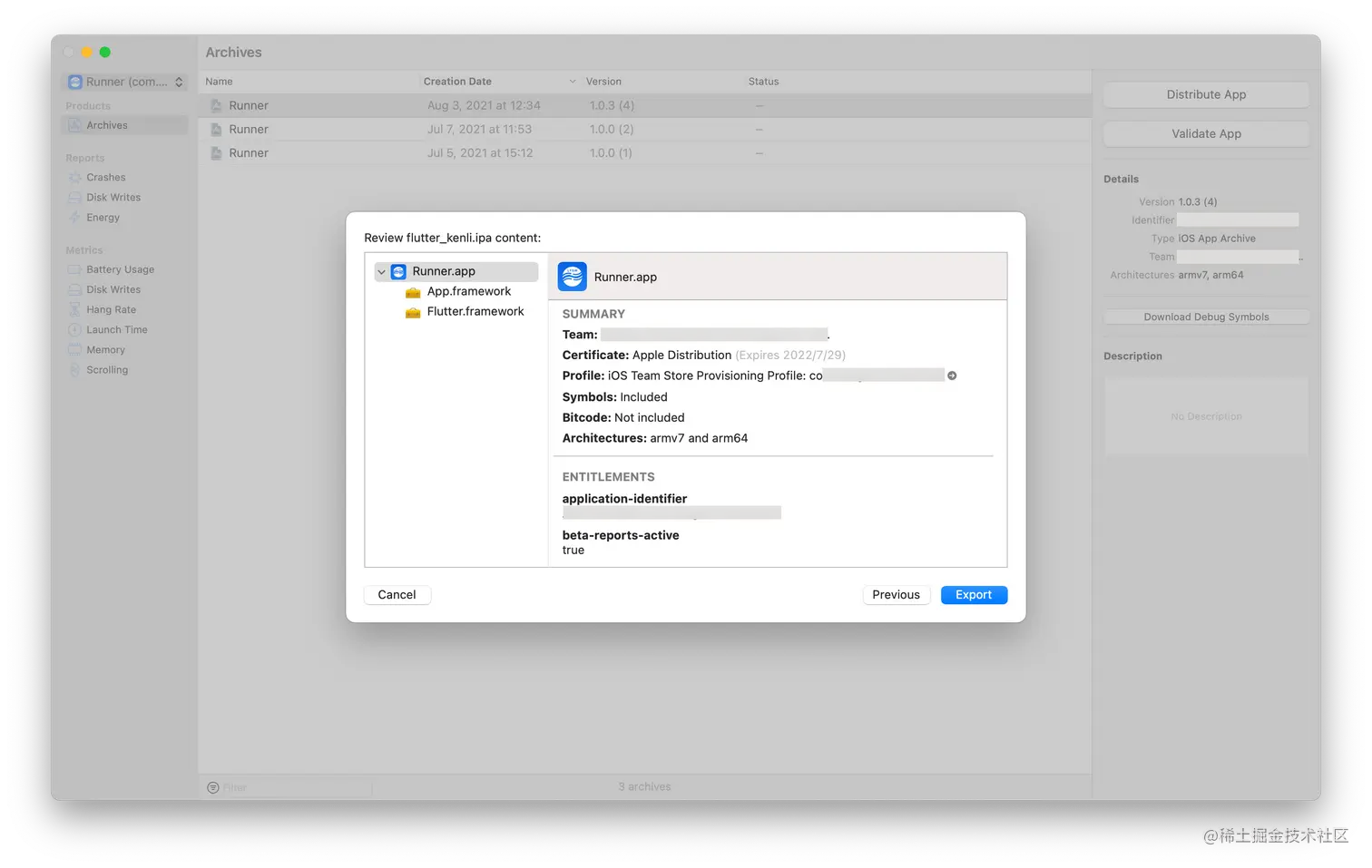Open Hang Rate metric
Screen dimensions: 1372x868
pos(124,309)
